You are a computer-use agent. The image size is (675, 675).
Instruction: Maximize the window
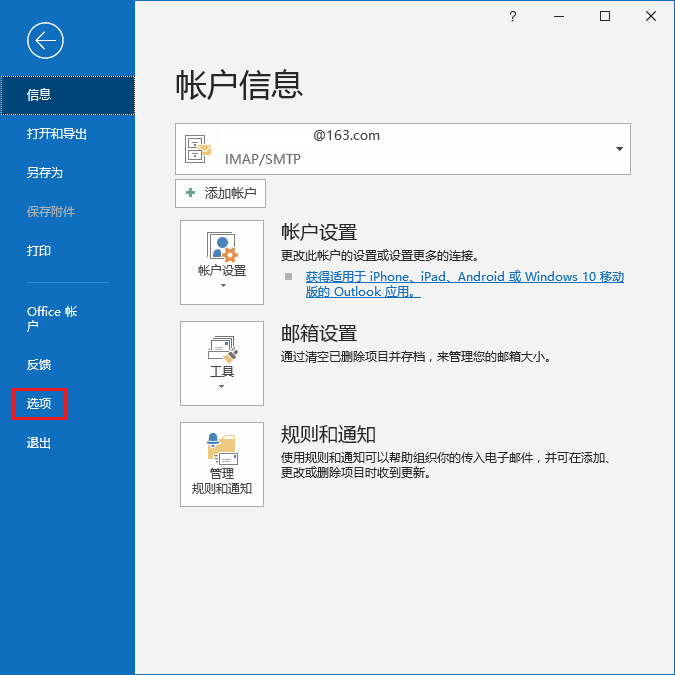(605, 16)
